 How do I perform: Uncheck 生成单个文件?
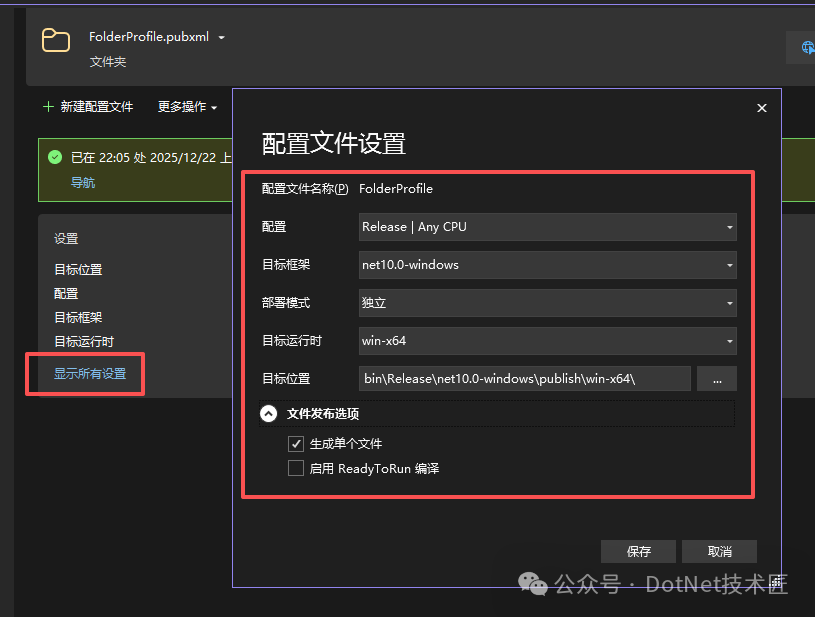point(296,443)
